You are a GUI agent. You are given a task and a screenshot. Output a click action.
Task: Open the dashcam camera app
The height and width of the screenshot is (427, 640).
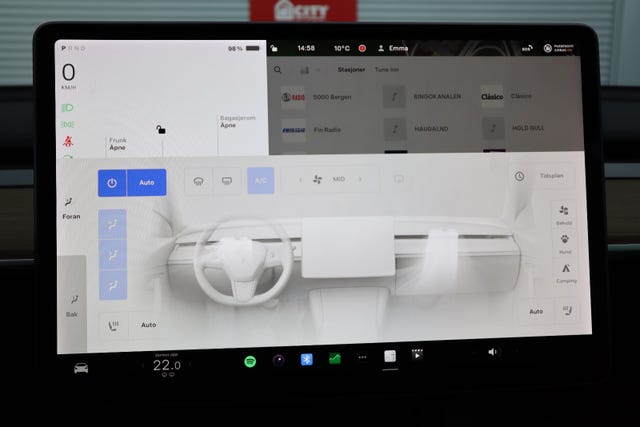278,360
